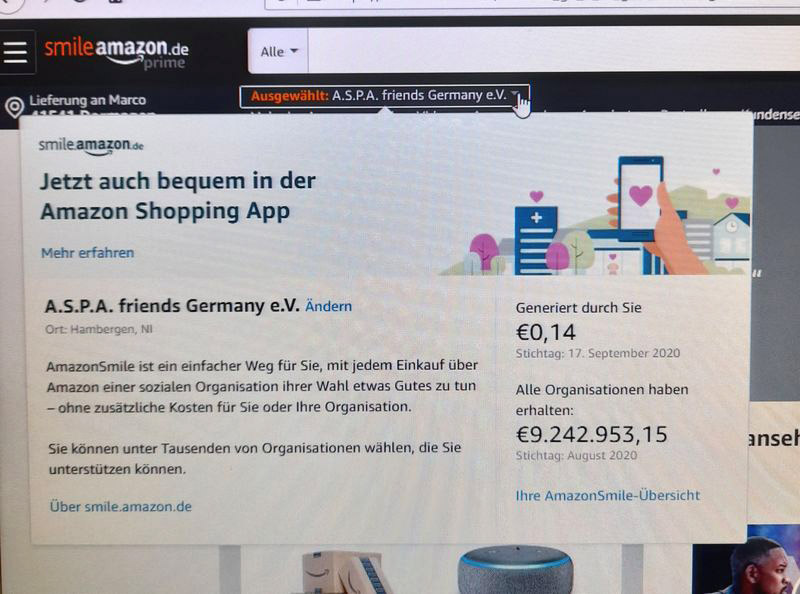Open the 'Mehr erfahren' link
800x594 pixels.
click(88, 253)
